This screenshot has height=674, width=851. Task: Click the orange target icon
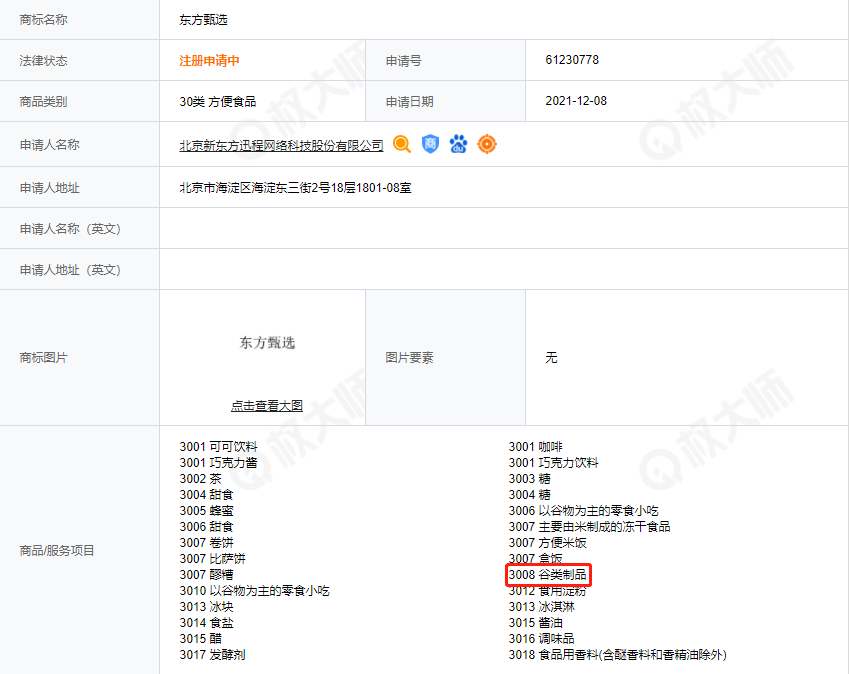point(487,144)
